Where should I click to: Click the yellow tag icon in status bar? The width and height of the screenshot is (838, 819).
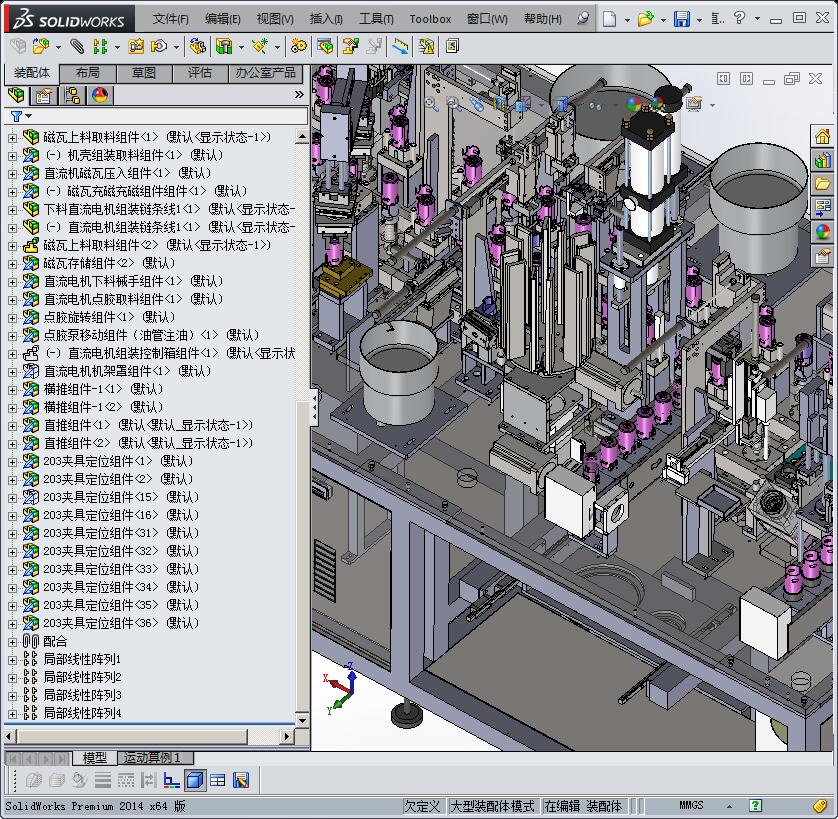pos(820,806)
